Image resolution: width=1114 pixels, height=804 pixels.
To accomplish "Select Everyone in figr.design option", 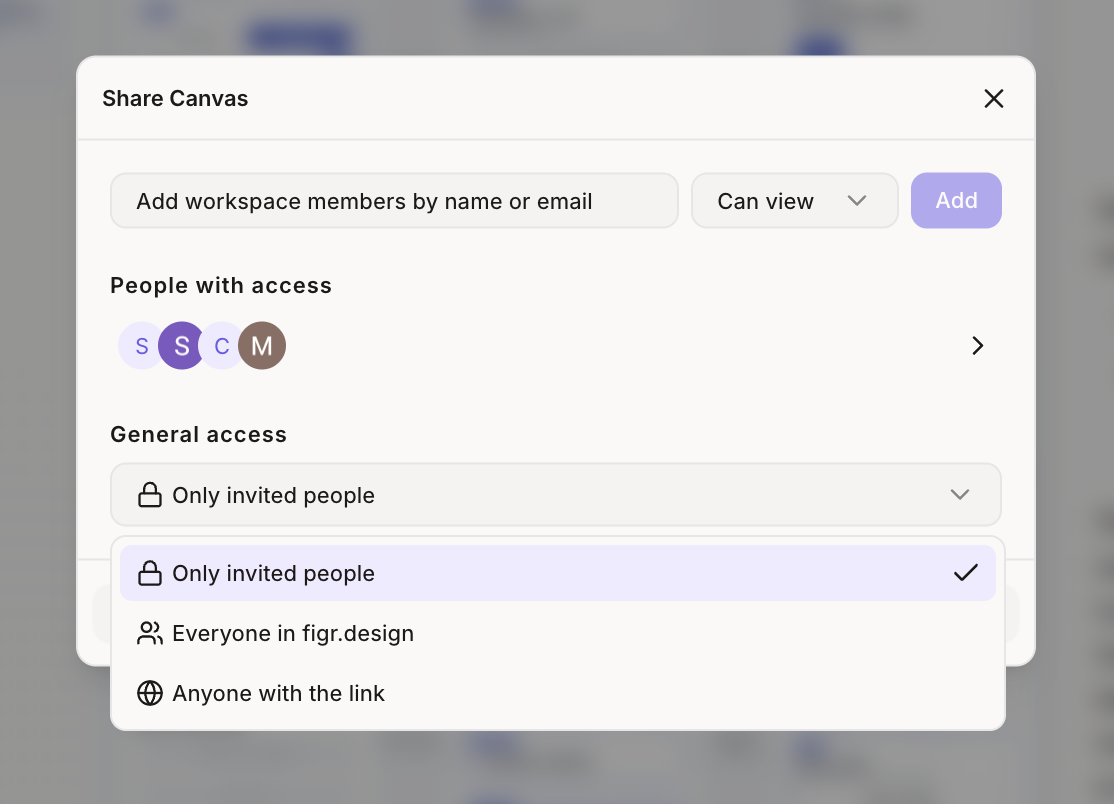I will coord(558,633).
